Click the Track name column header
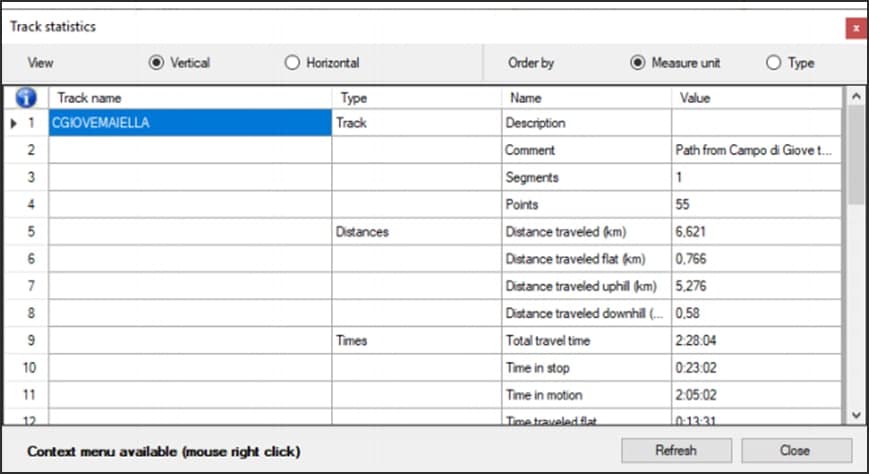Image resolution: width=869 pixels, height=474 pixels. (x=190, y=98)
